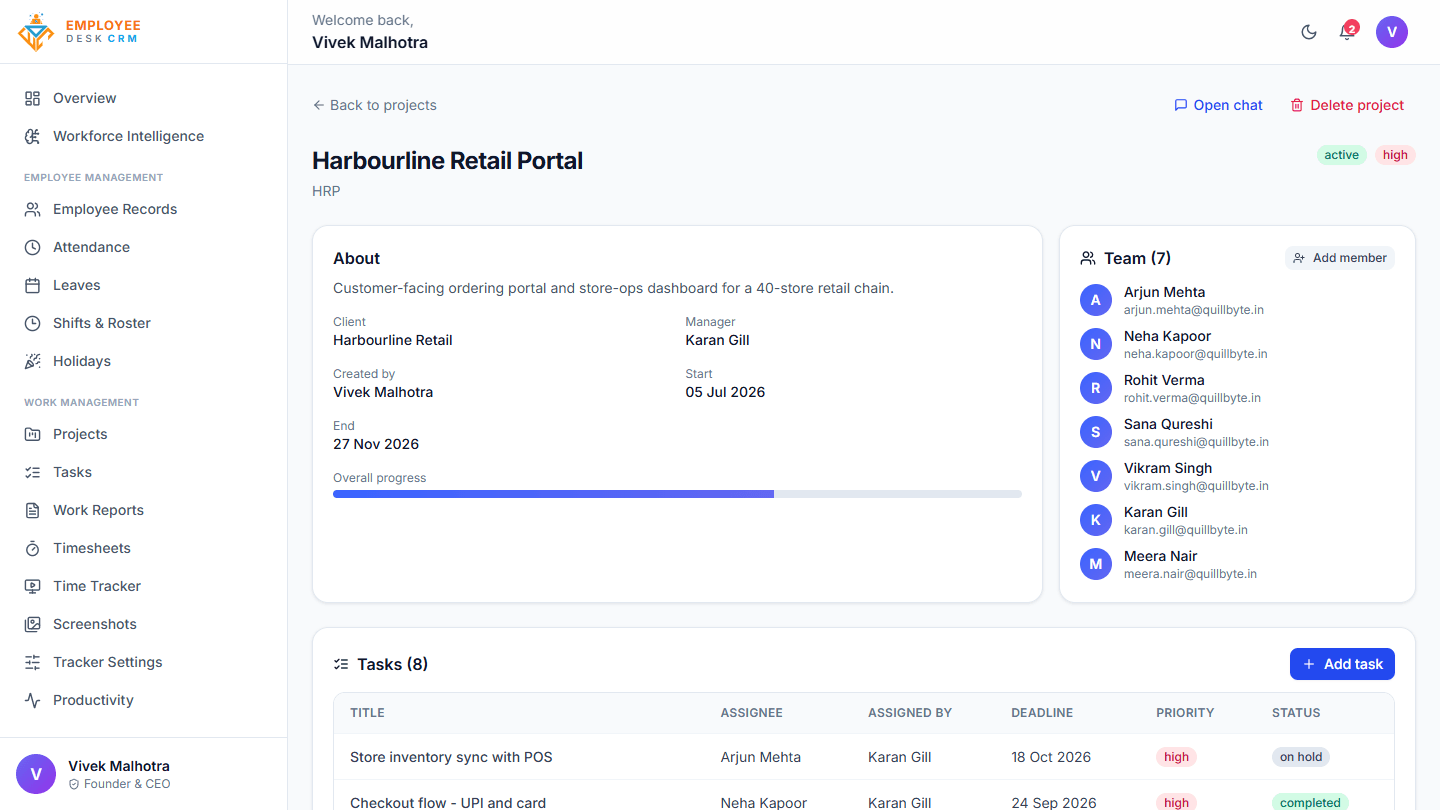The width and height of the screenshot is (1440, 810).
Task: Click Sana Qureshi's S avatar in Team
Action: [x=1096, y=432]
